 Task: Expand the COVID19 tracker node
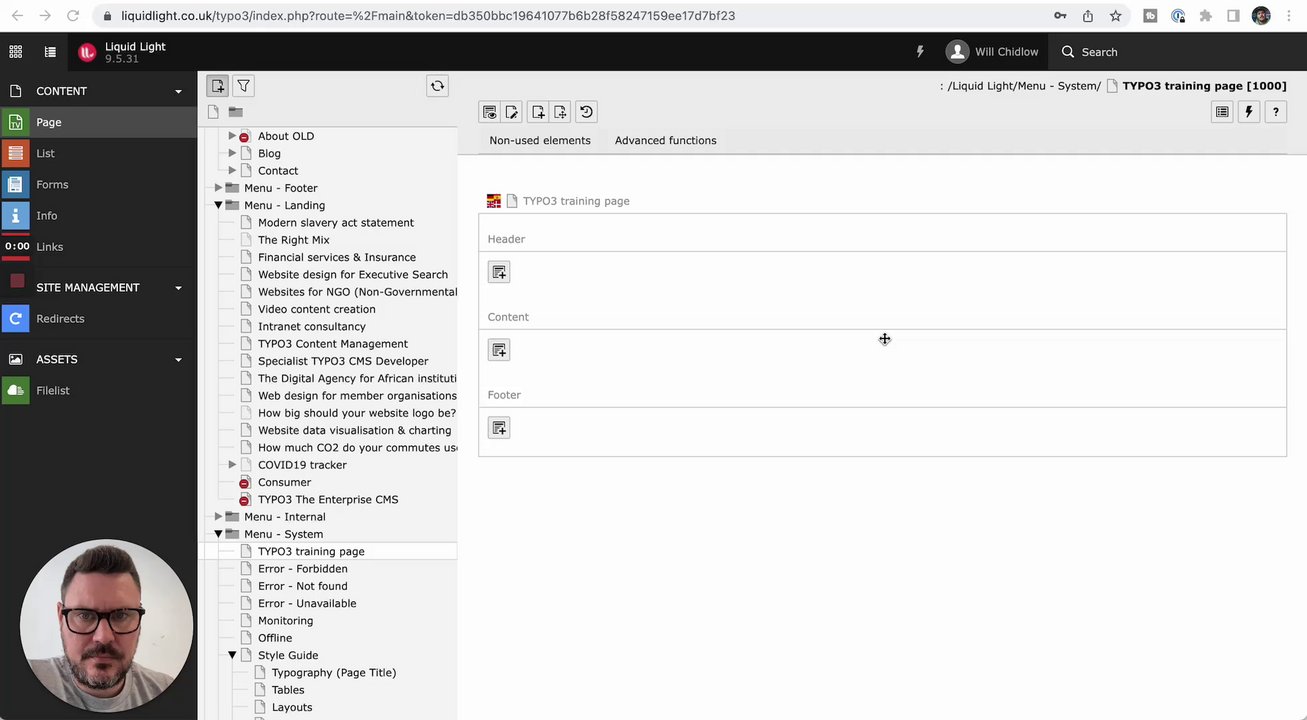tap(232, 465)
